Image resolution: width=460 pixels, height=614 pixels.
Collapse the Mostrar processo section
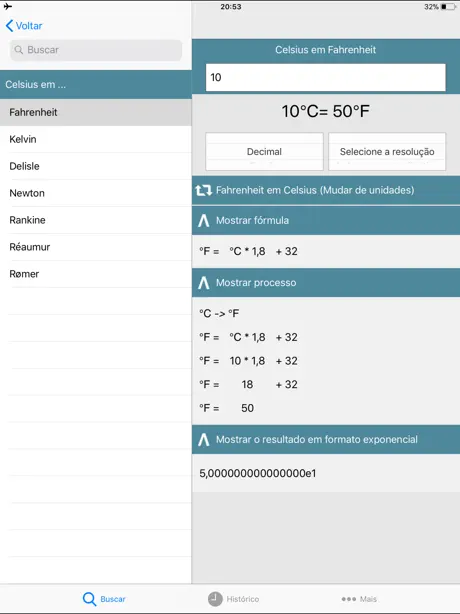[x=326, y=283]
